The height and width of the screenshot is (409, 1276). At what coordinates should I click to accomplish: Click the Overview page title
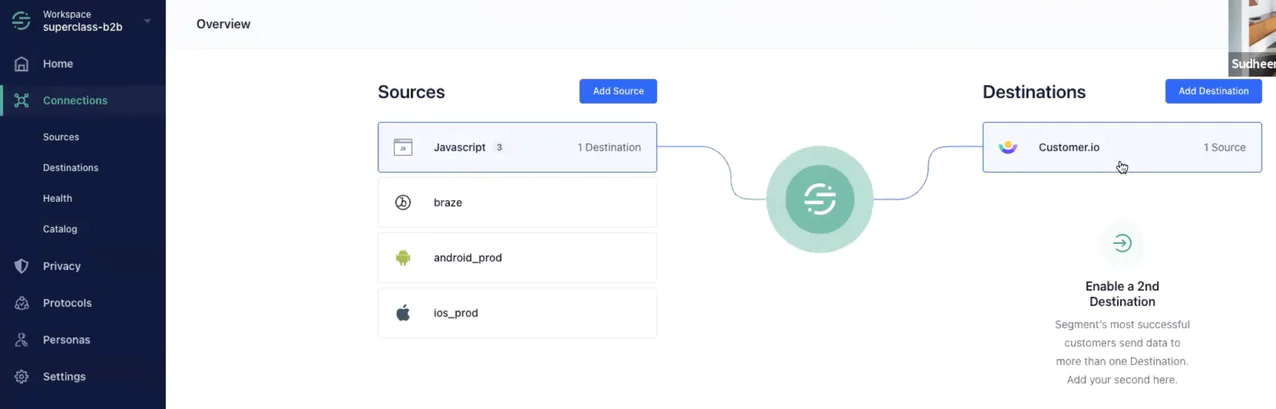(224, 24)
